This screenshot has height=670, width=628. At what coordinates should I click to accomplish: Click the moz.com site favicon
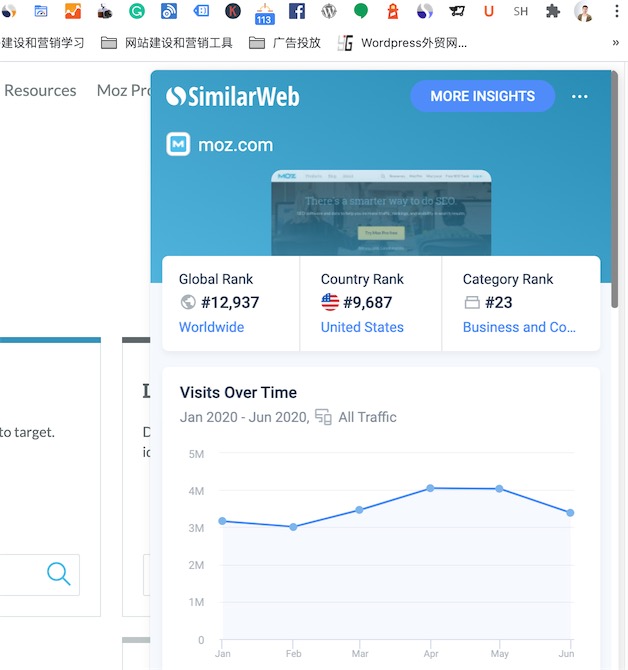click(x=178, y=144)
